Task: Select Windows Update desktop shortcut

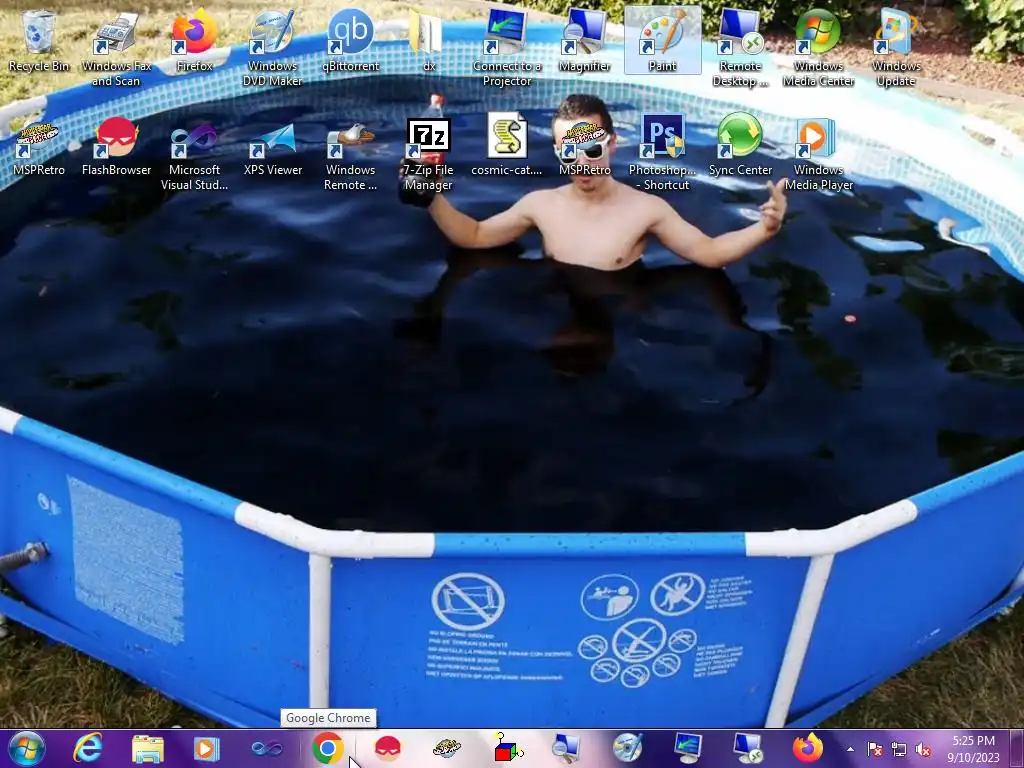Action: point(896,48)
